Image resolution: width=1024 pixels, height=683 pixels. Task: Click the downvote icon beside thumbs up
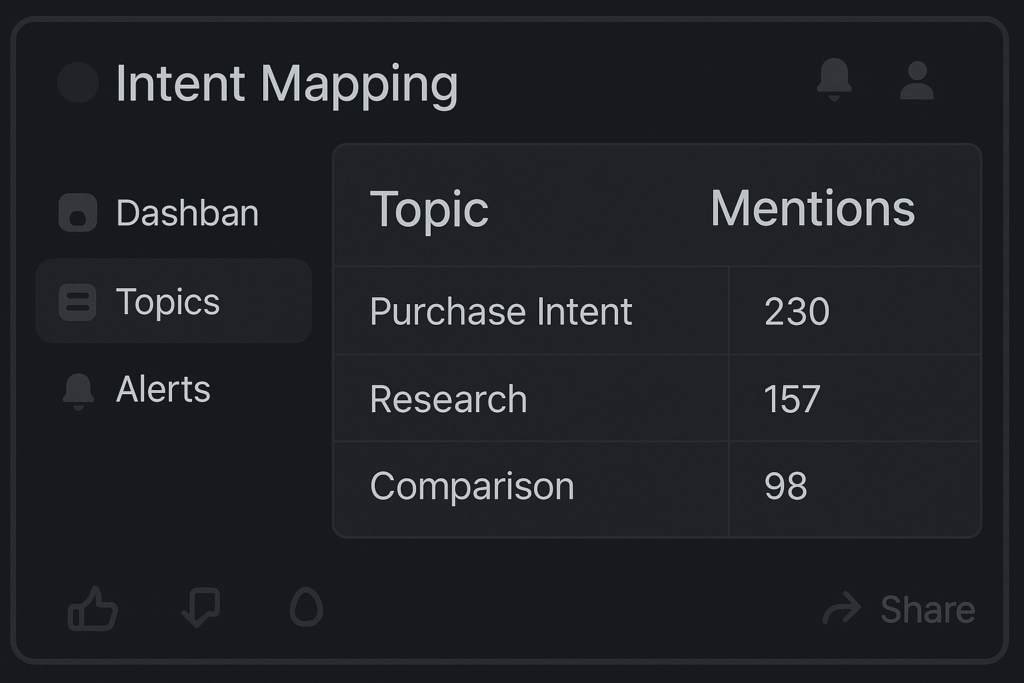point(201,607)
